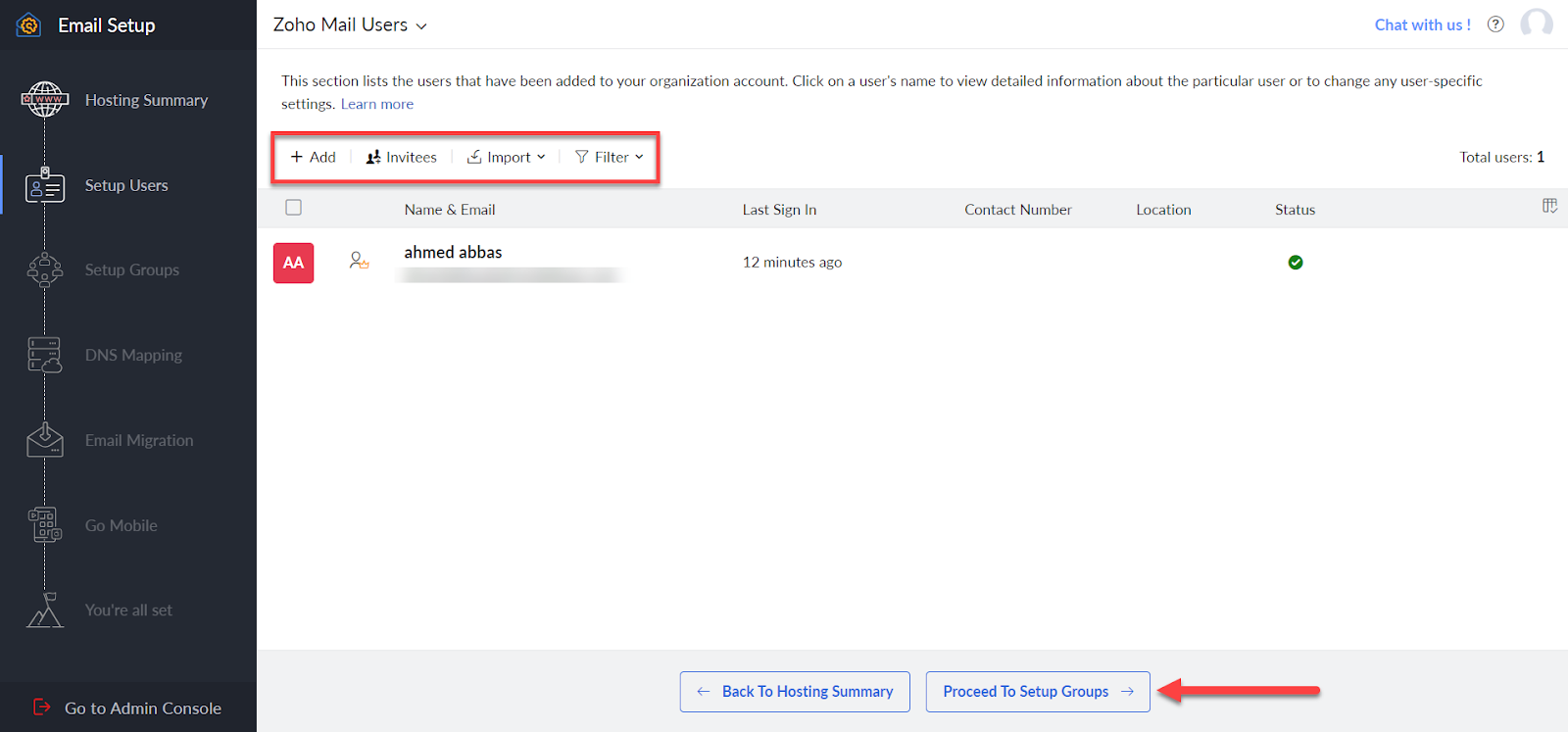The height and width of the screenshot is (732, 1568).
Task: Click Back To Hosting Summary button
Action: pyautogui.click(x=795, y=692)
